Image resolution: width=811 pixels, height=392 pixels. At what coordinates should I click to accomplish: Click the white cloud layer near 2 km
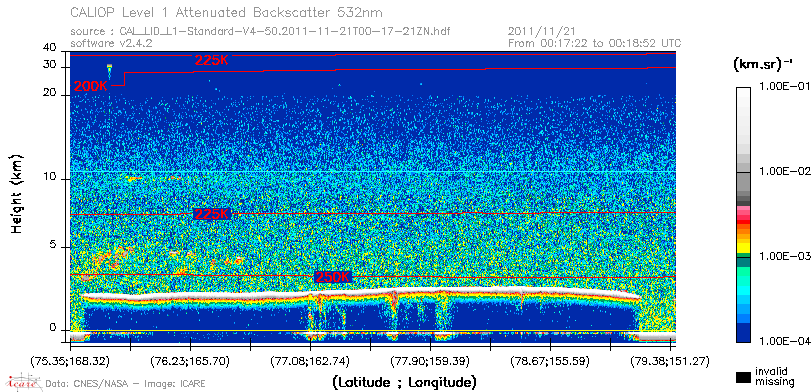[362, 293]
